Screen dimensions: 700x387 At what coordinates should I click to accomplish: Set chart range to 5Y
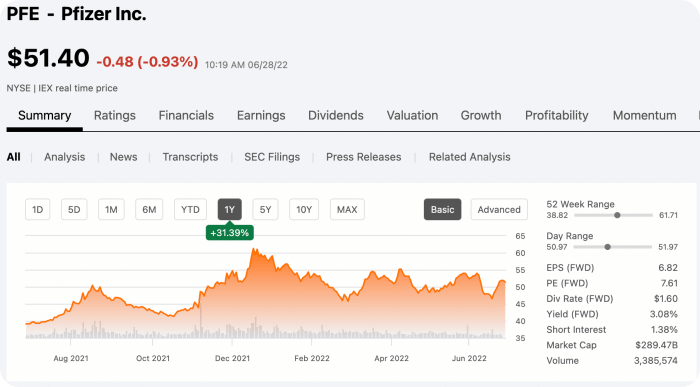(265, 209)
